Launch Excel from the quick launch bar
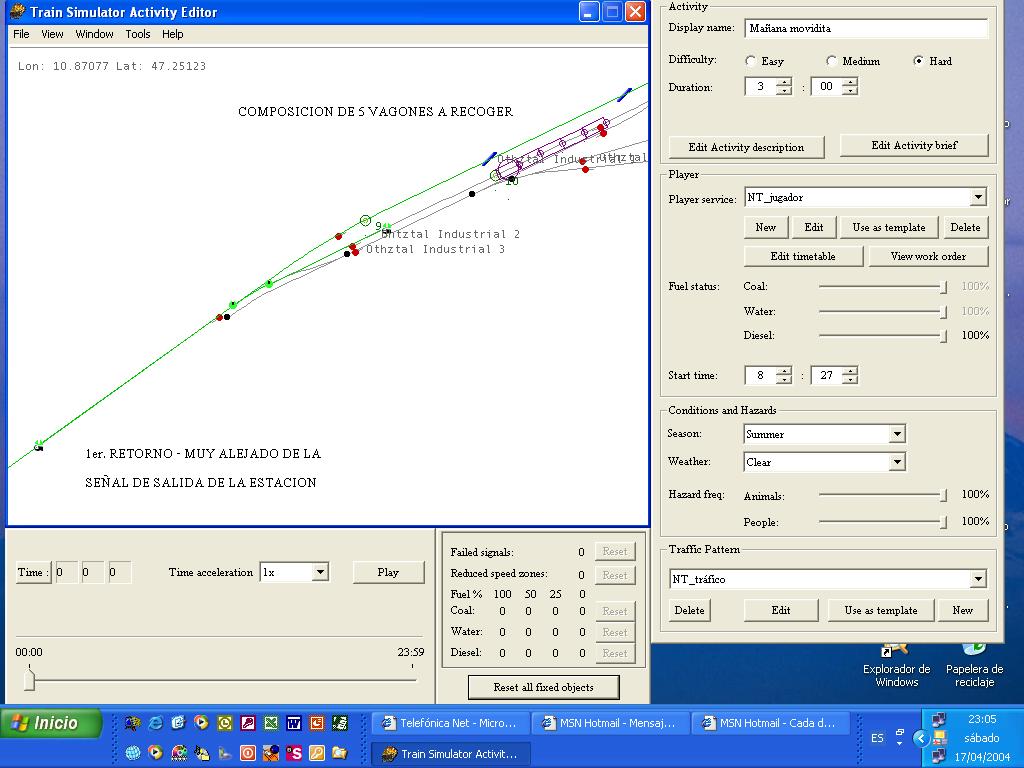1024x768 pixels. (271, 723)
